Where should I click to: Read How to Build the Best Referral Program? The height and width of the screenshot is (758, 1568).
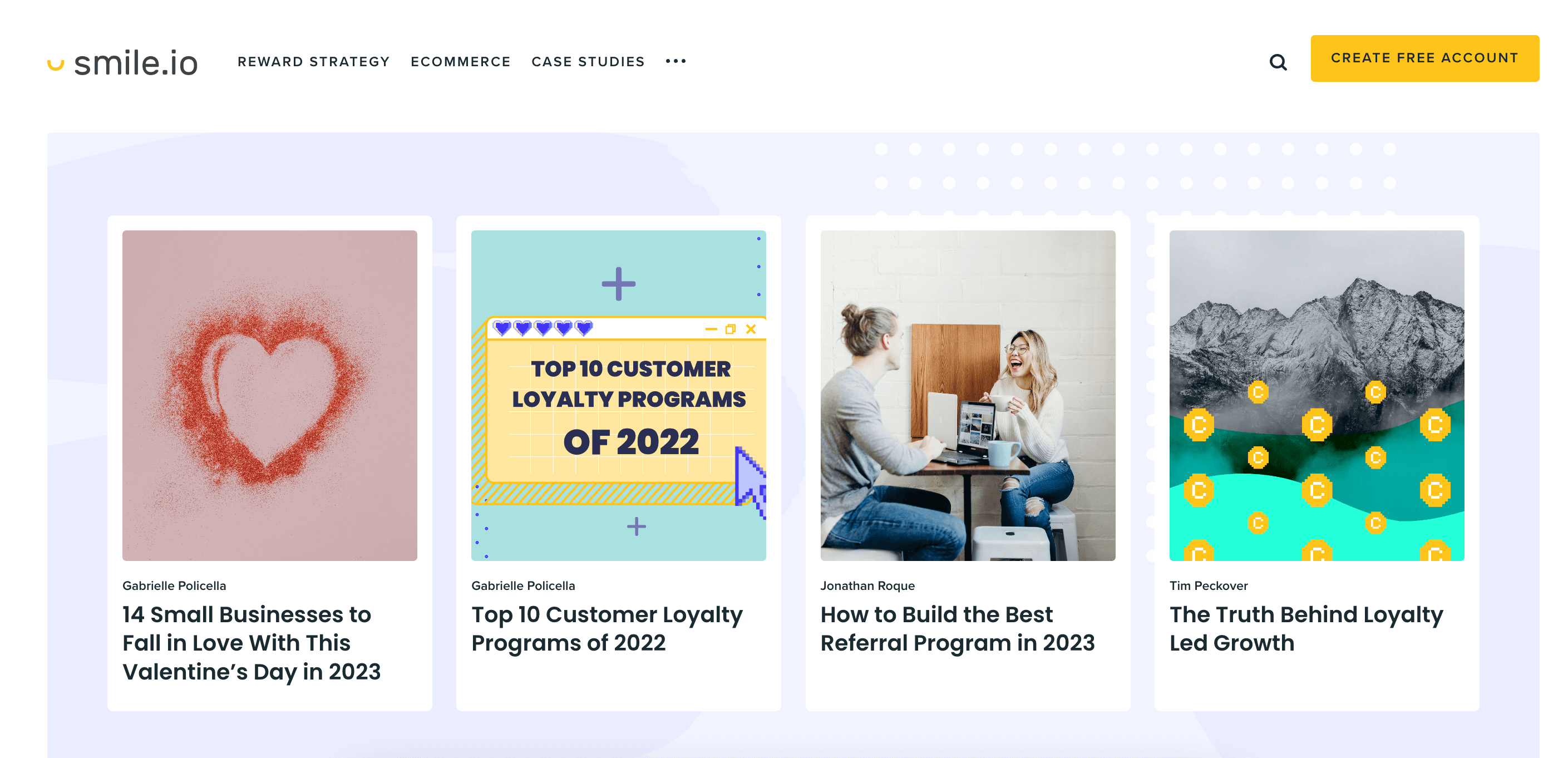pyautogui.click(x=958, y=628)
